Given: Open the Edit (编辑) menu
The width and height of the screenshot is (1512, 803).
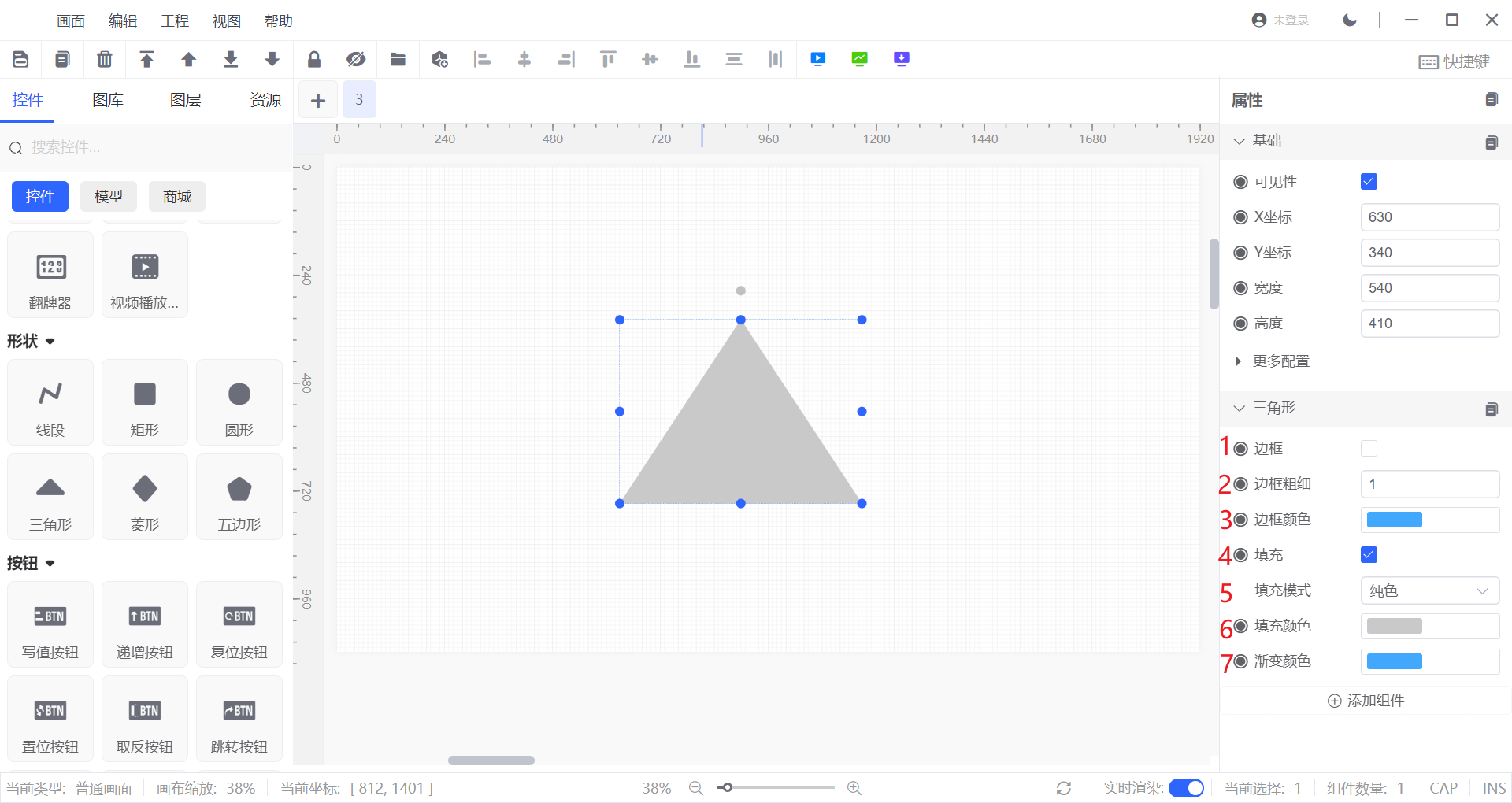Looking at the screenshot, I should coord(123,21).
